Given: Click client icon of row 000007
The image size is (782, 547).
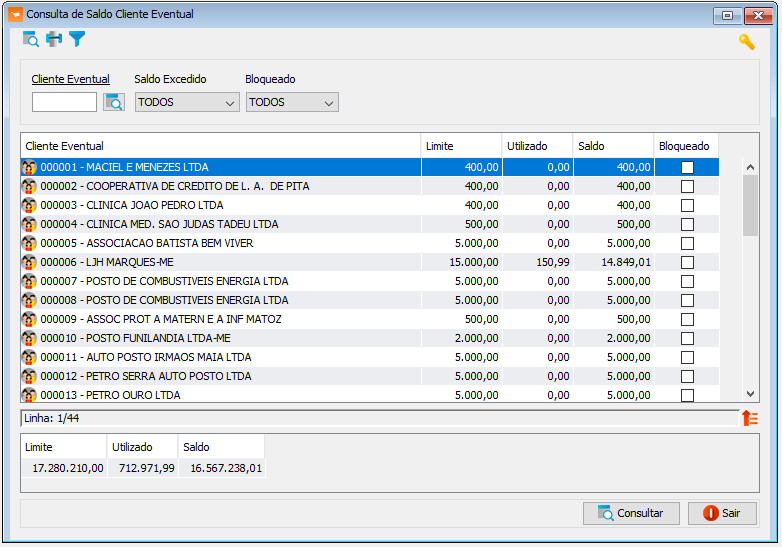Looking at the screenshot, I should point(29,281).
